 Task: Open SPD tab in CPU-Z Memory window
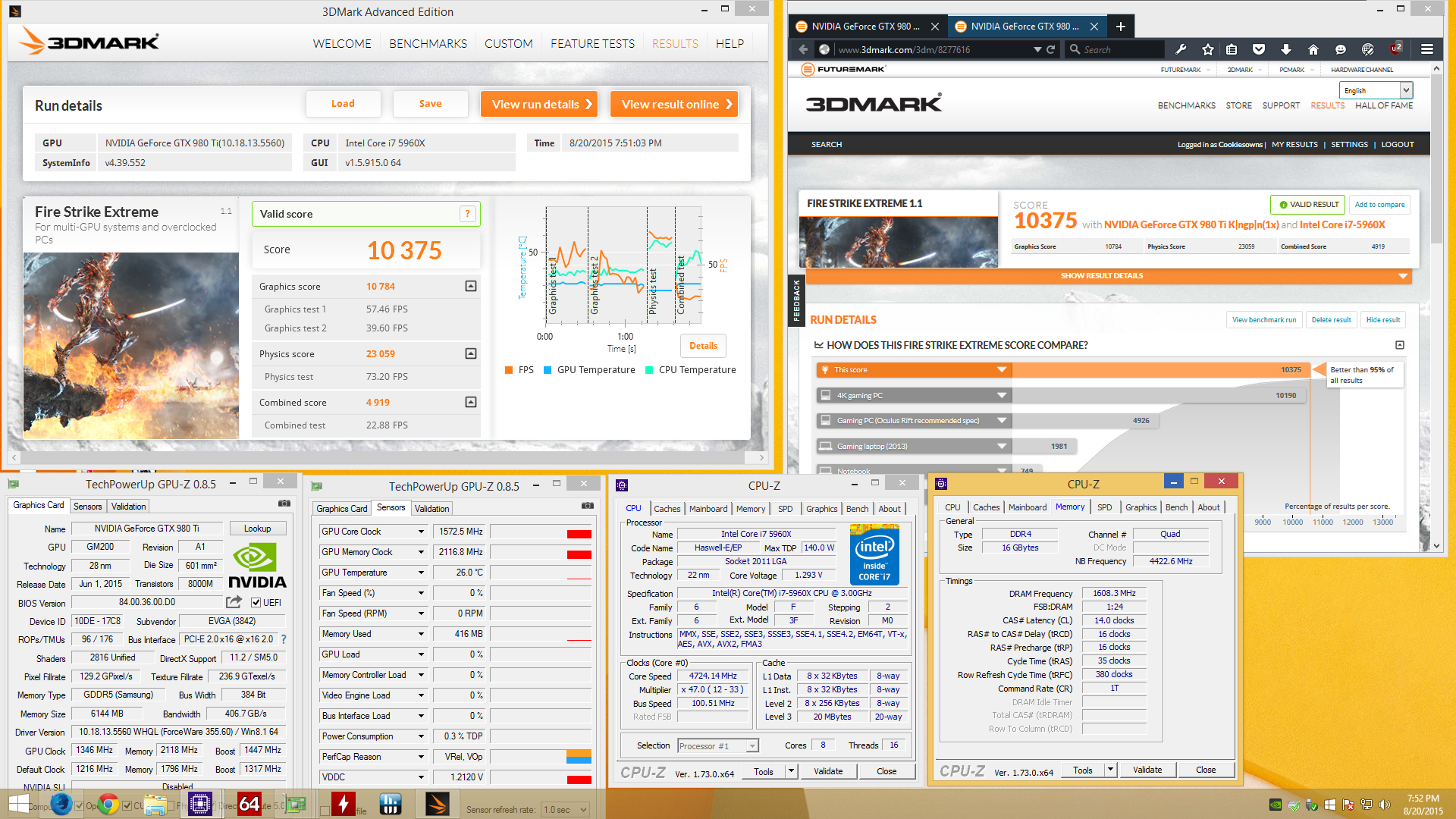[1105, 507]
